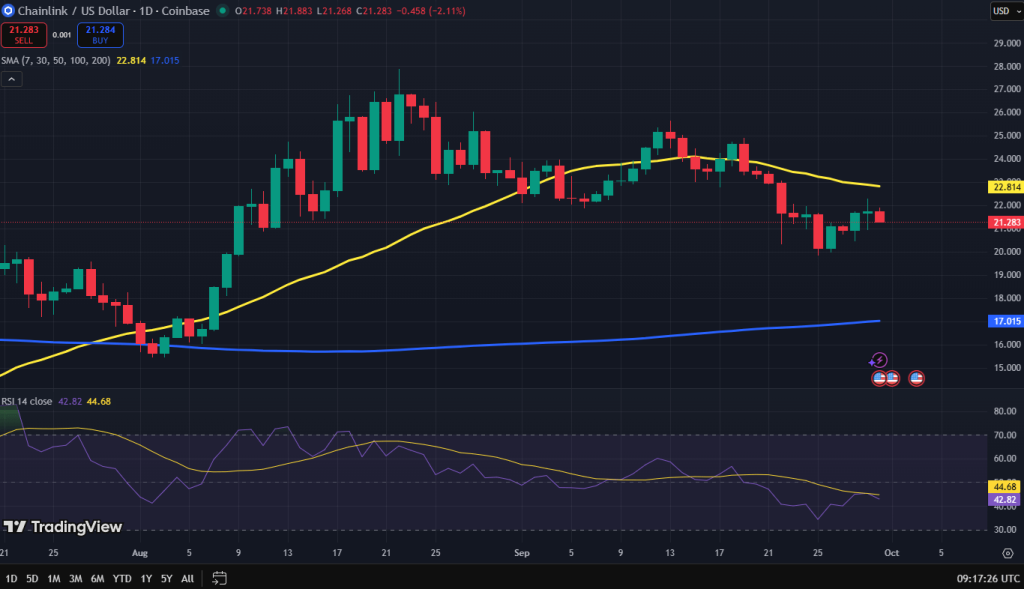The width and height of the screenshot is (1024, 589).
Task: Click the Chainlink symbol logo icon
Action: click(x=8, y=11)
